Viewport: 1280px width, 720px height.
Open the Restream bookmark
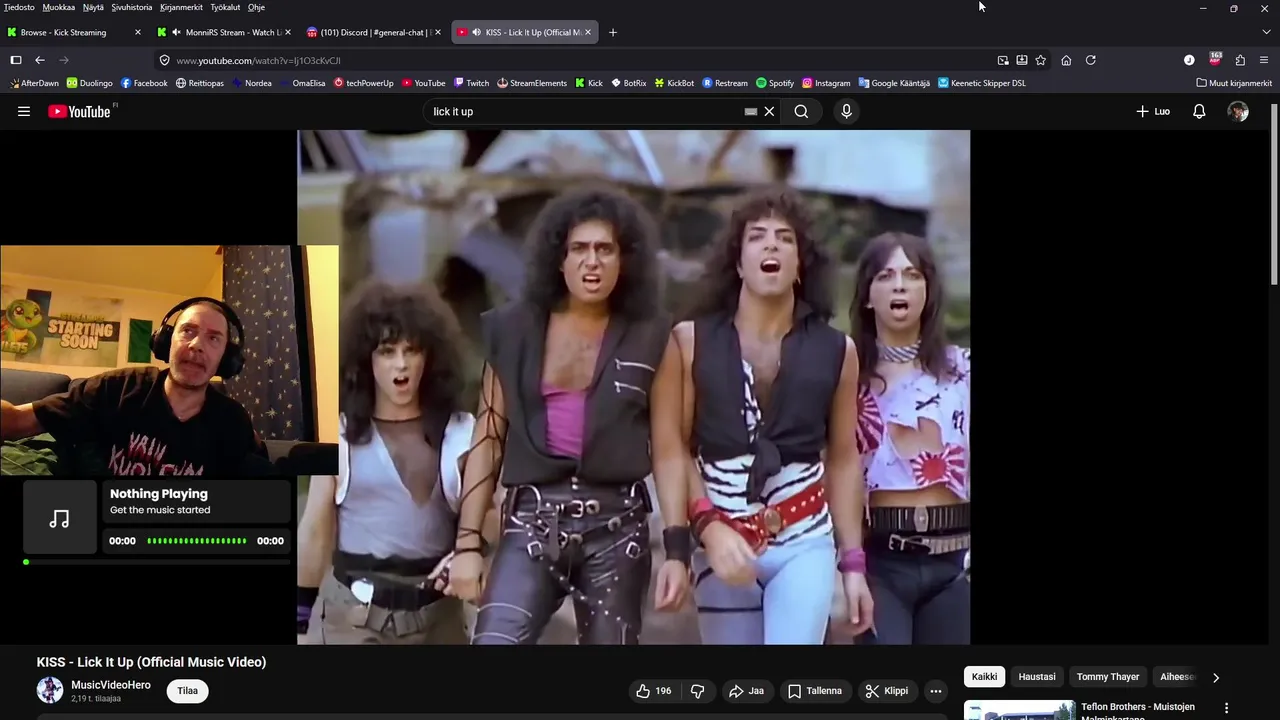(725, 83)
